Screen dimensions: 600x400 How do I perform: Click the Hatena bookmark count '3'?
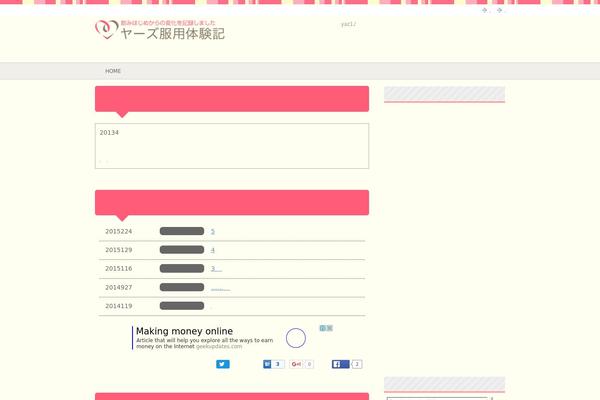pyautogui.click(x=278, y=364)
